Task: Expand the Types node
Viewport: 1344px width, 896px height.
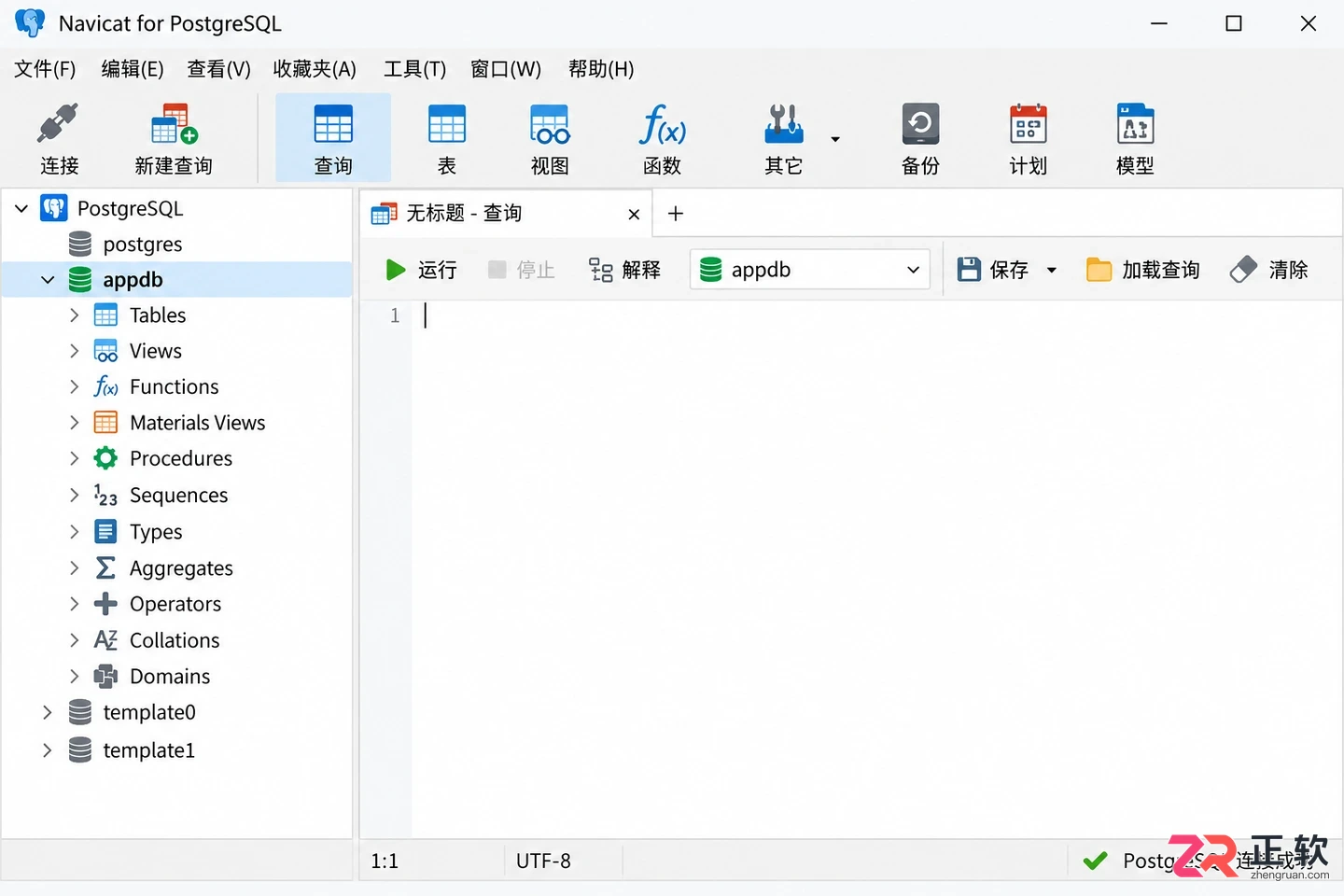Action: [x=74, y=532]
